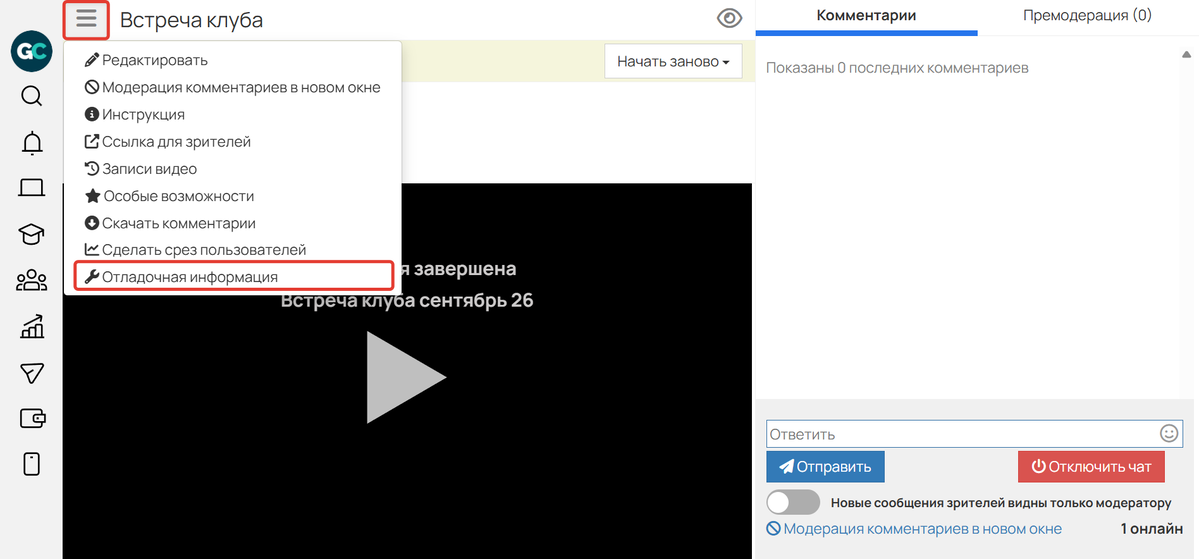
Task: Open the paper plane messages icon in sidebar
Action: (31, 373)
